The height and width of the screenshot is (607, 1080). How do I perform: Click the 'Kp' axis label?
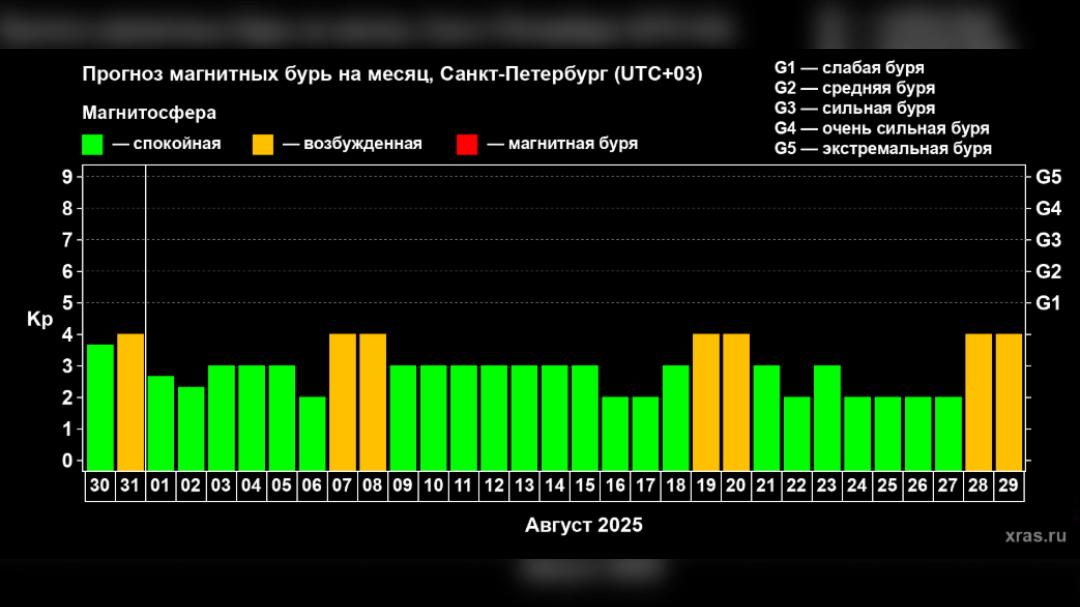tap(40, 320)
